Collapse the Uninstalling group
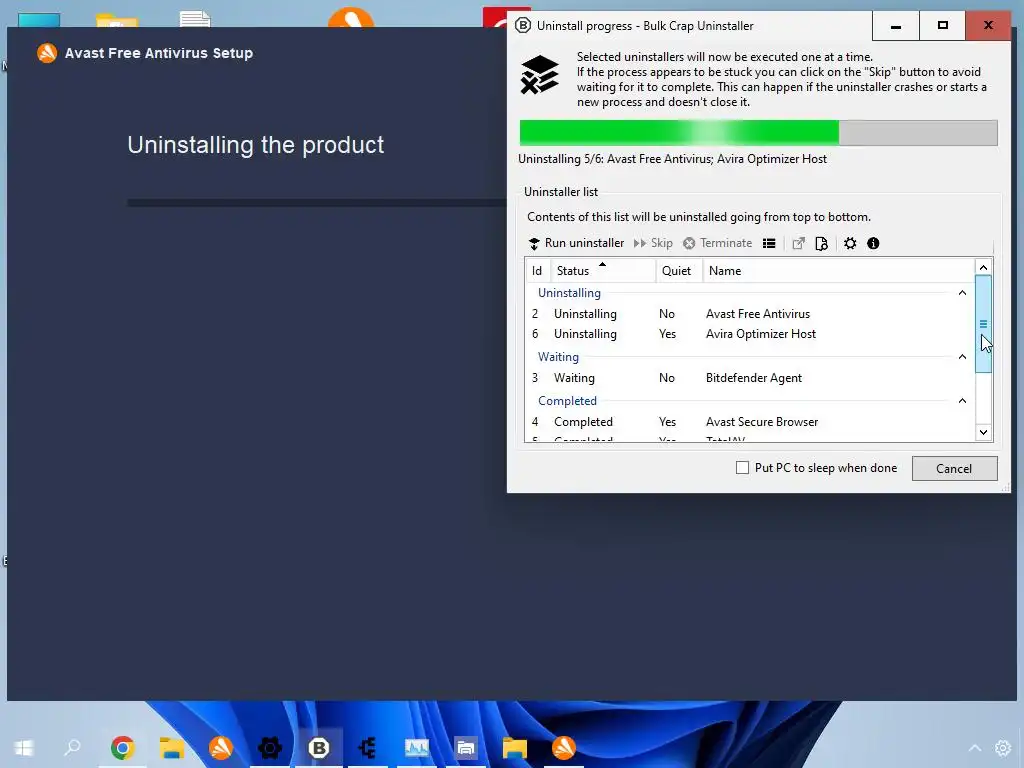1024x768 pixels. pos(962,293)
